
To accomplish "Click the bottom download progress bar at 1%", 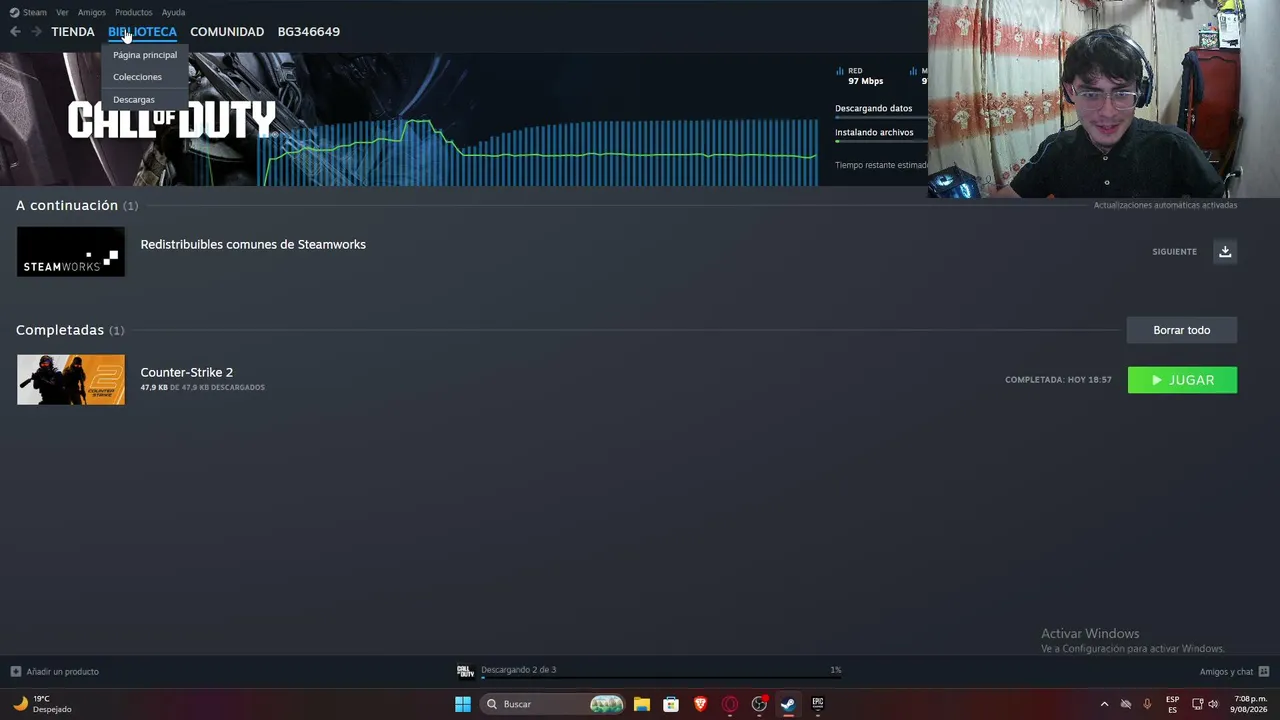I will (661, 679).
